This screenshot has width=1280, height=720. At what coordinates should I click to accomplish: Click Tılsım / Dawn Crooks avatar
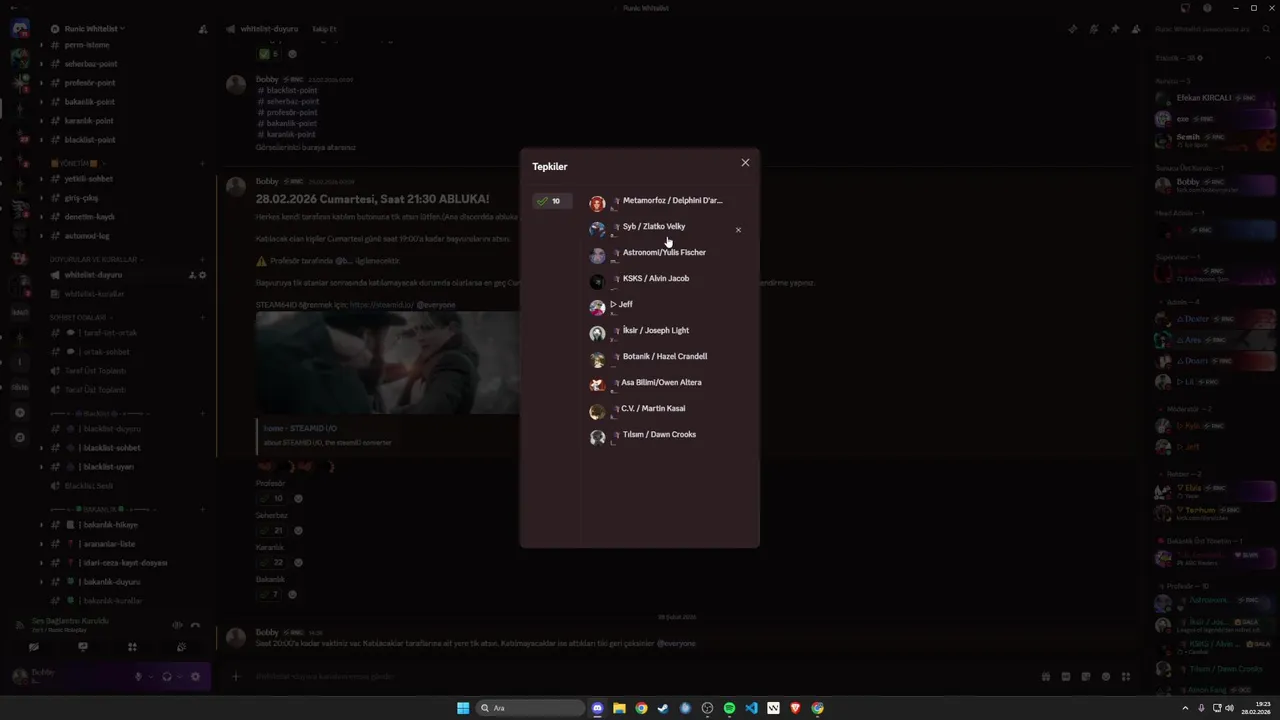pyautogui.click(x=597, y=437)
